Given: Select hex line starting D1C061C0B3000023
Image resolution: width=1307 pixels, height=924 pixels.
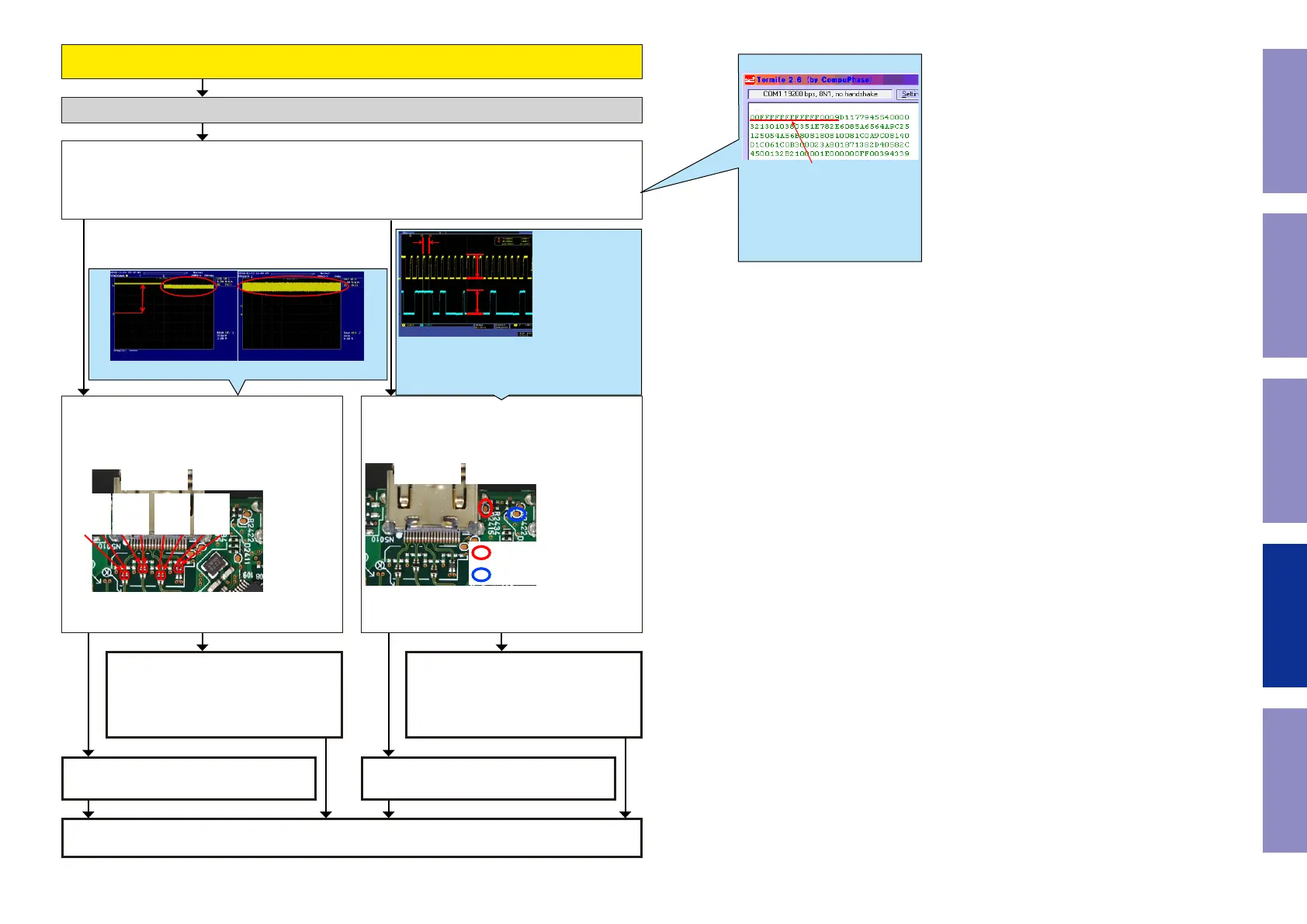Looking at the screenshot, I should pos(829,144).
